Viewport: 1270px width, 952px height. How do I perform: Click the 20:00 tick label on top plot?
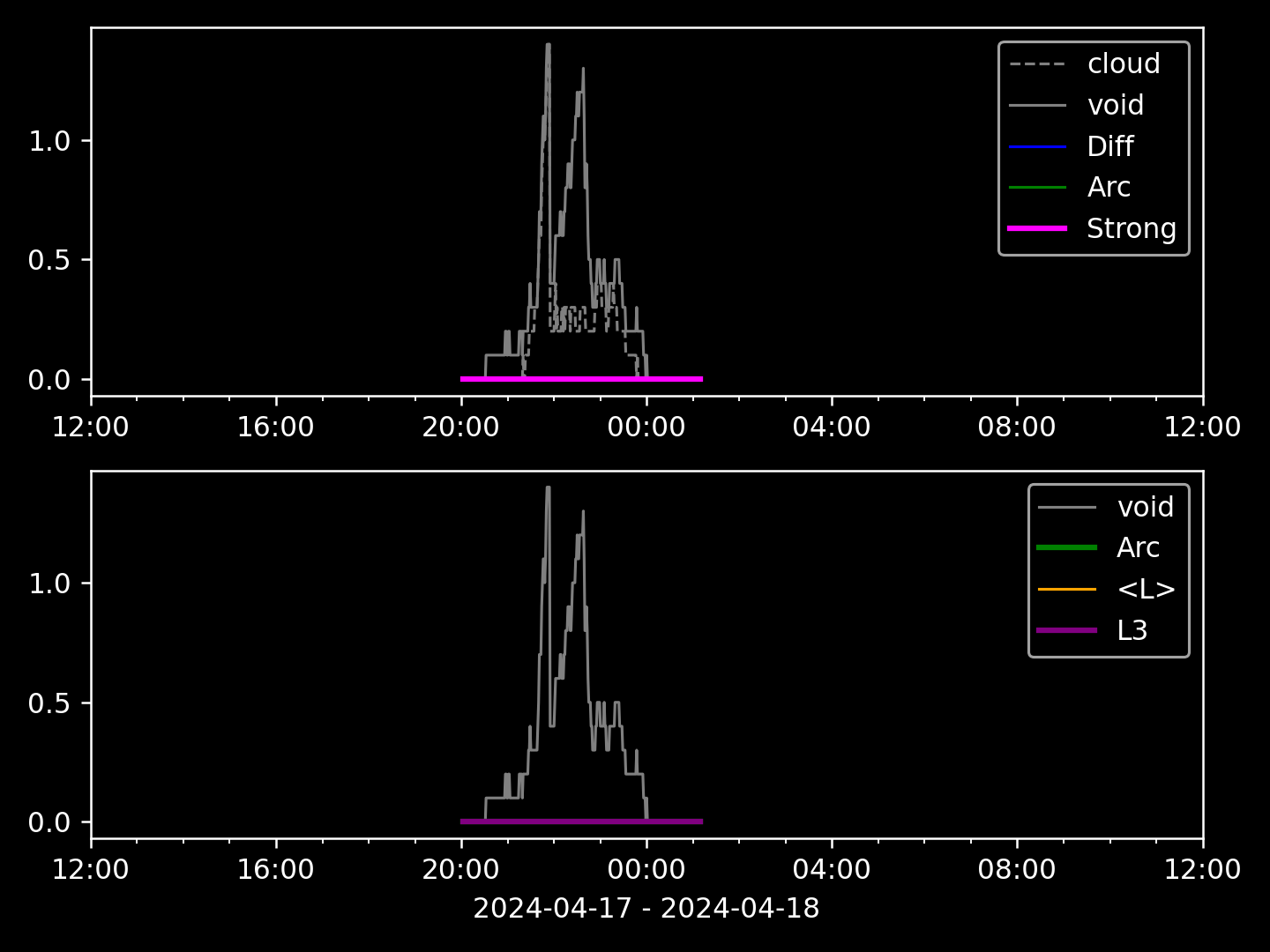(460, 428)
